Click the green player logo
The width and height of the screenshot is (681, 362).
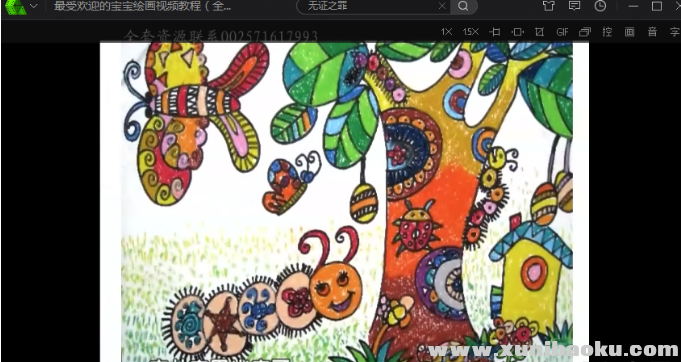click(x=16, y=7)
